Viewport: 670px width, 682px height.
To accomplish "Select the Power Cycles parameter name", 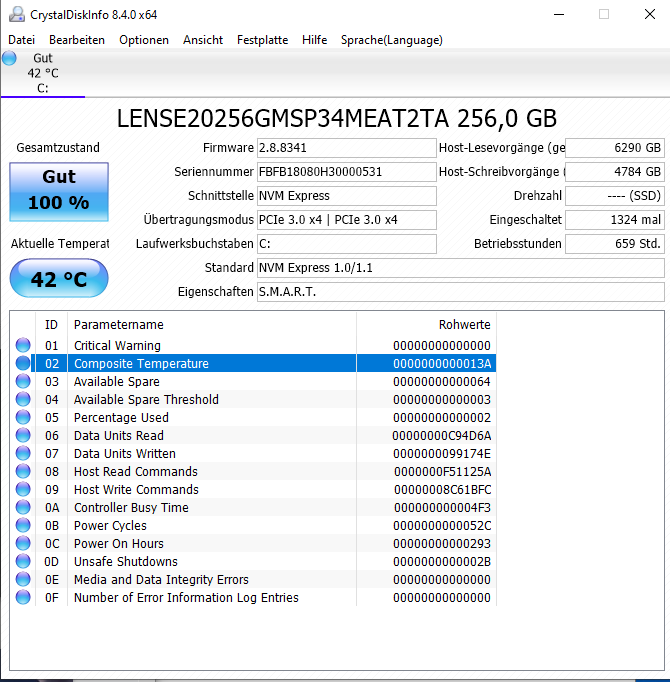I will tap(110, 525).
